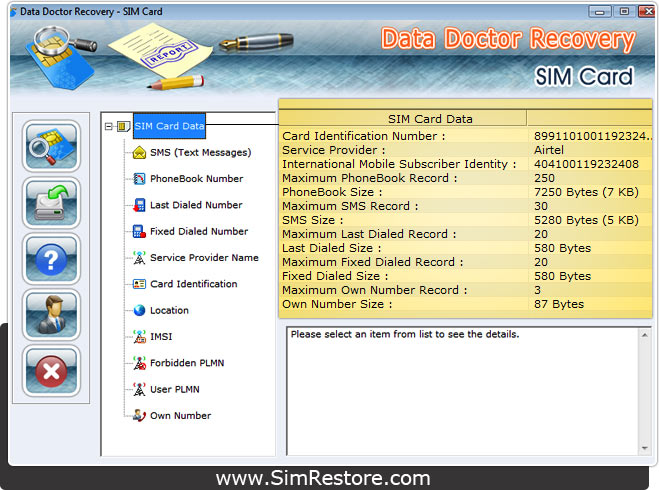Click the save recovered data drive icon
Screen dimensions: 659x490
click(x=51, y=203)
